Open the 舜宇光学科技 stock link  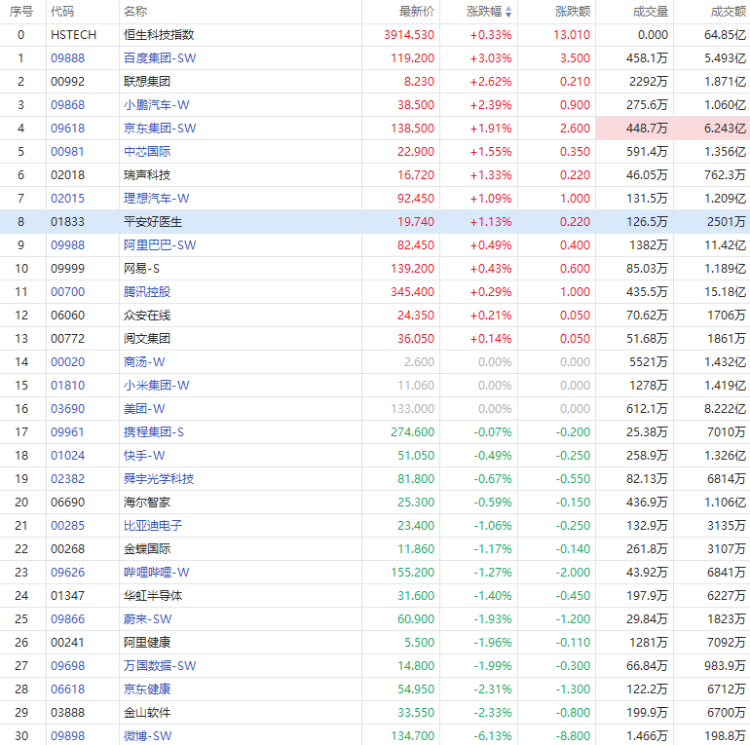[159, 479]
